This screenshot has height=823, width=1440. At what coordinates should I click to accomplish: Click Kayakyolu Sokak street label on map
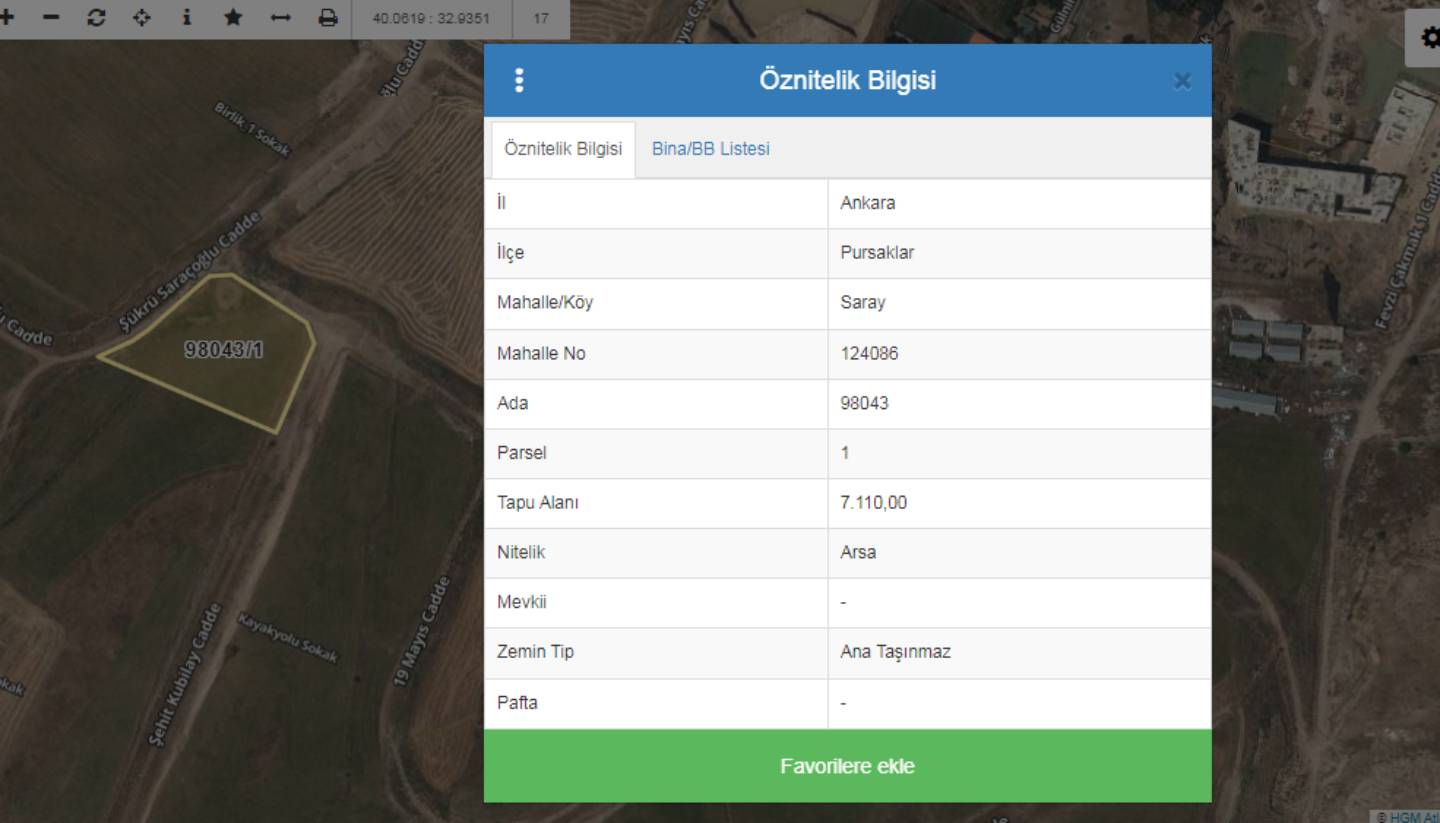click(x=288, y=639)
